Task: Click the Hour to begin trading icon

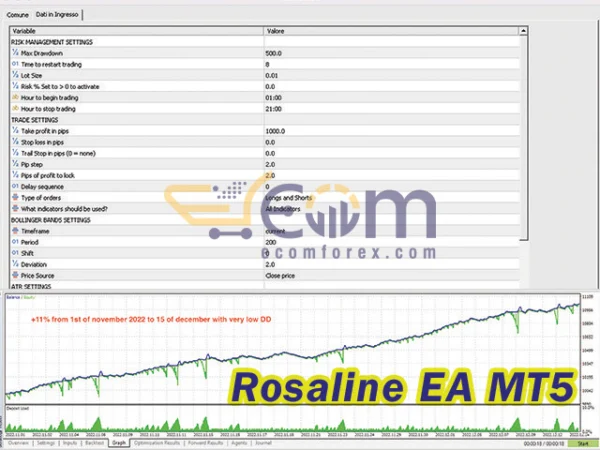Action: tap(15, 97)
